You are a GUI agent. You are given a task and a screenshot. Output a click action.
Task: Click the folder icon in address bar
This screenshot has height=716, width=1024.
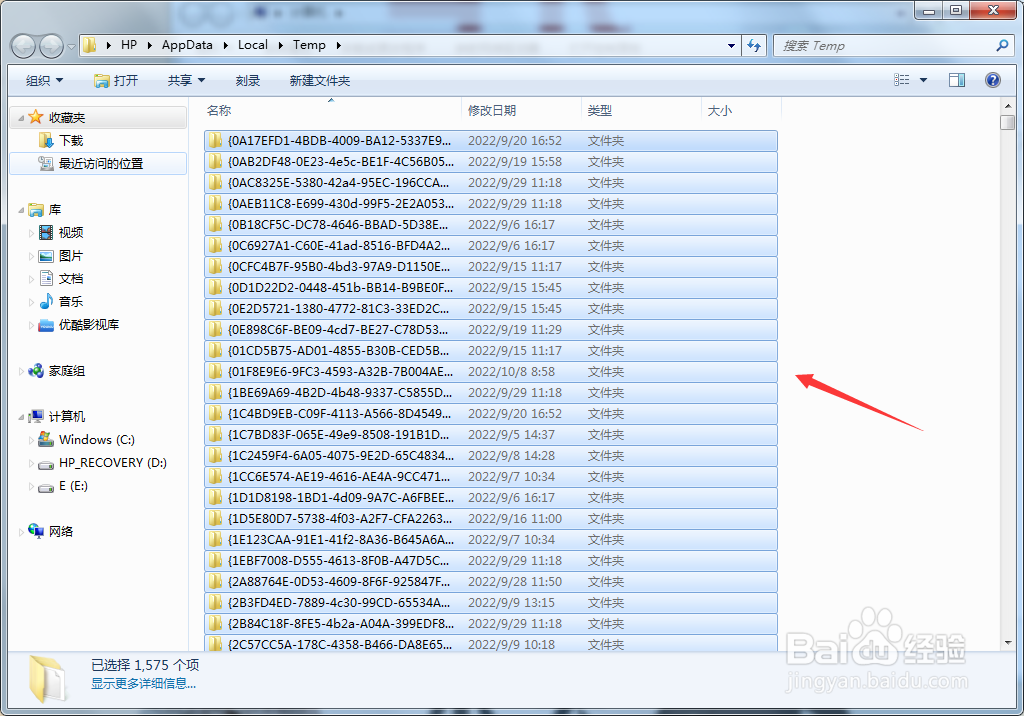[90, 45]
